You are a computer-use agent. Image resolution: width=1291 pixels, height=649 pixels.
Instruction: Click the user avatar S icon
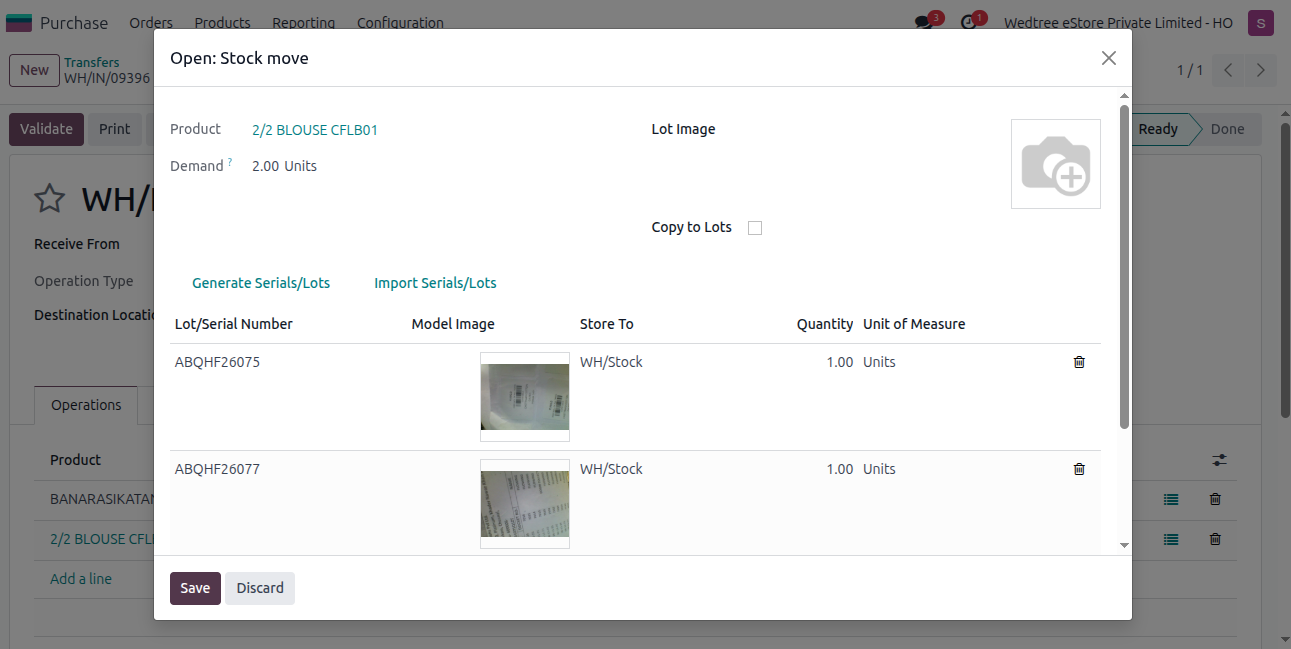1260,22
